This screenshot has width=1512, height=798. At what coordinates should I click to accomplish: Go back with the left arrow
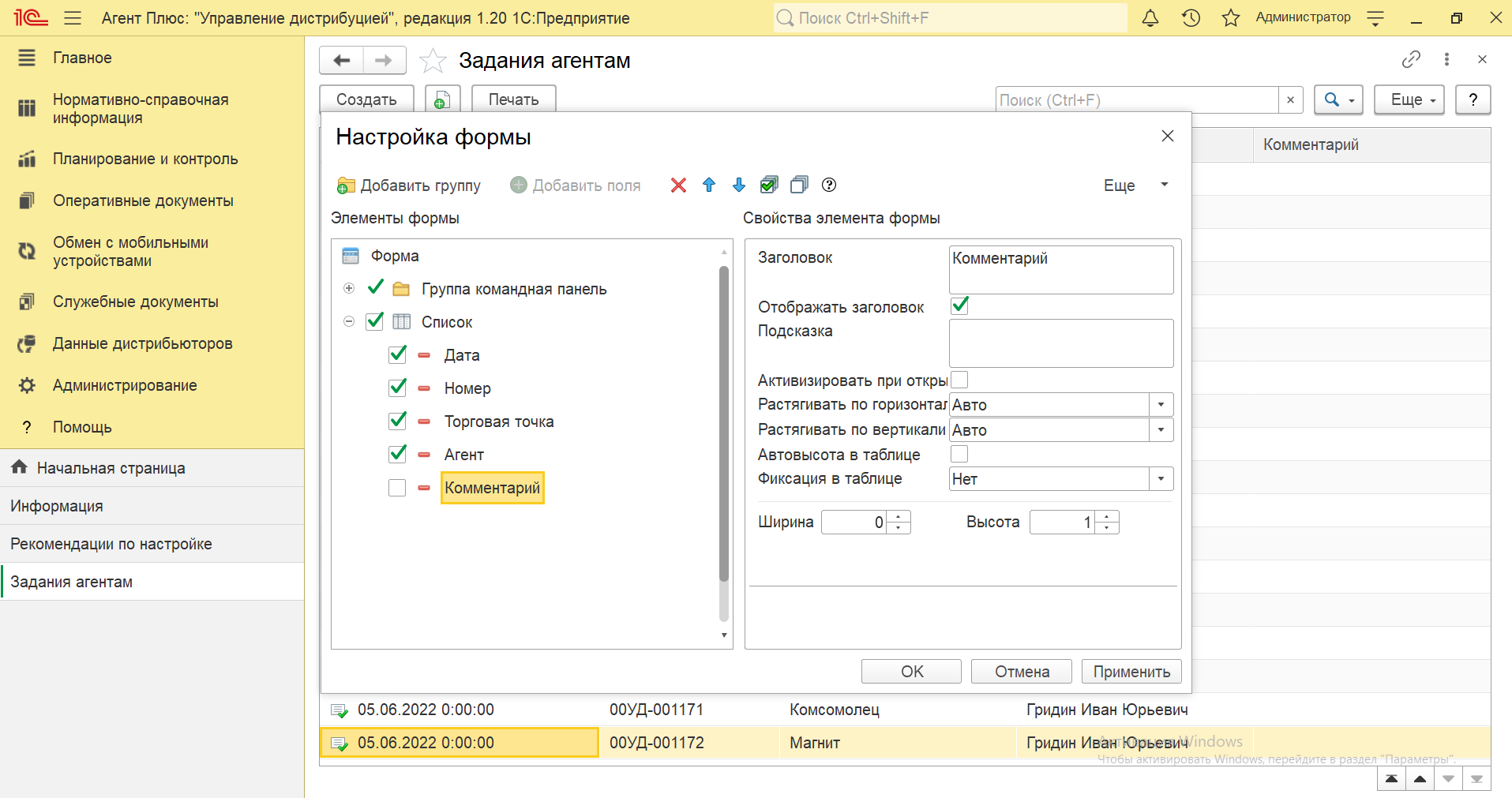click(342, 61)
